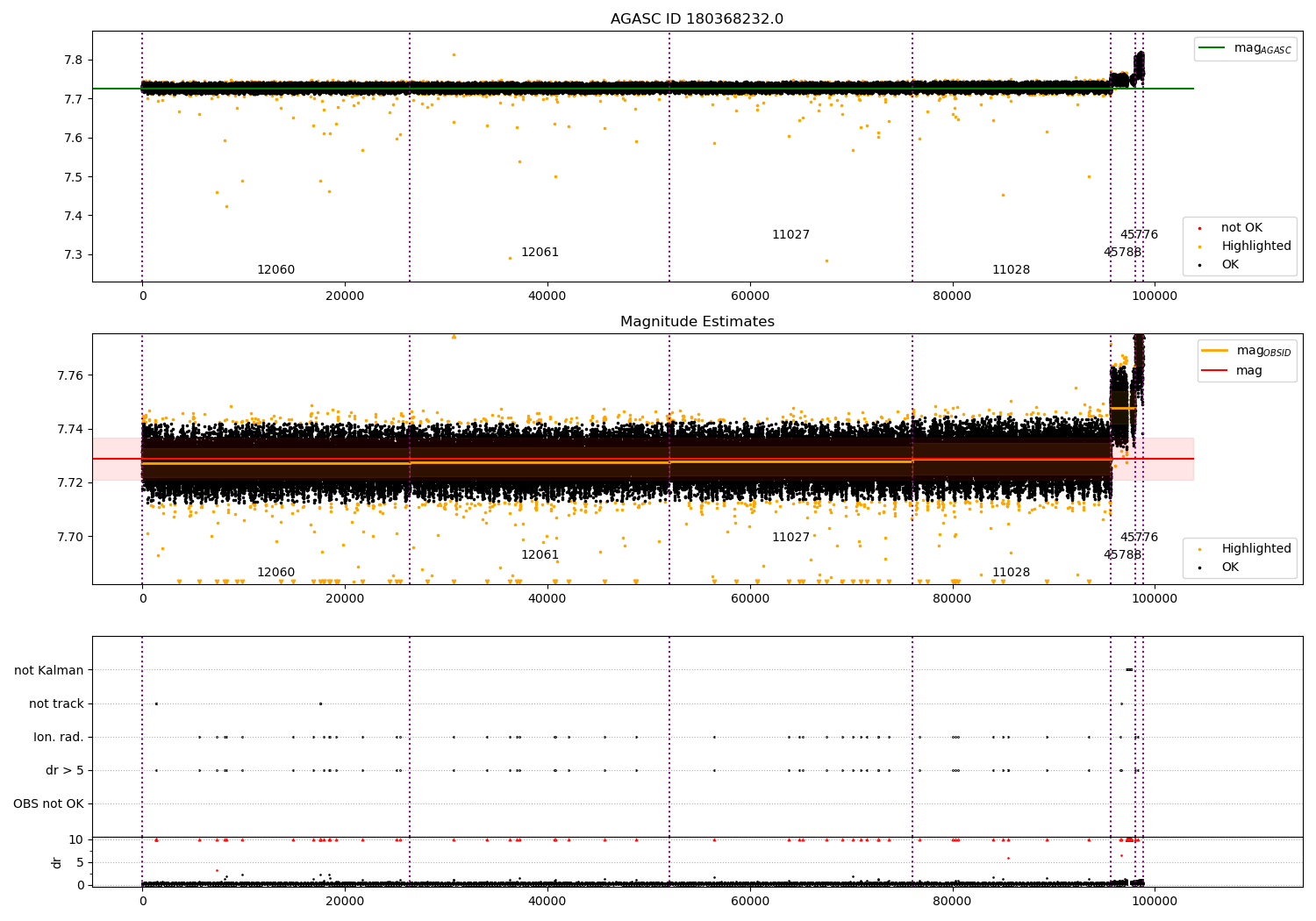Click the red-line "mag" legend entry

(x=1233, y=370)
